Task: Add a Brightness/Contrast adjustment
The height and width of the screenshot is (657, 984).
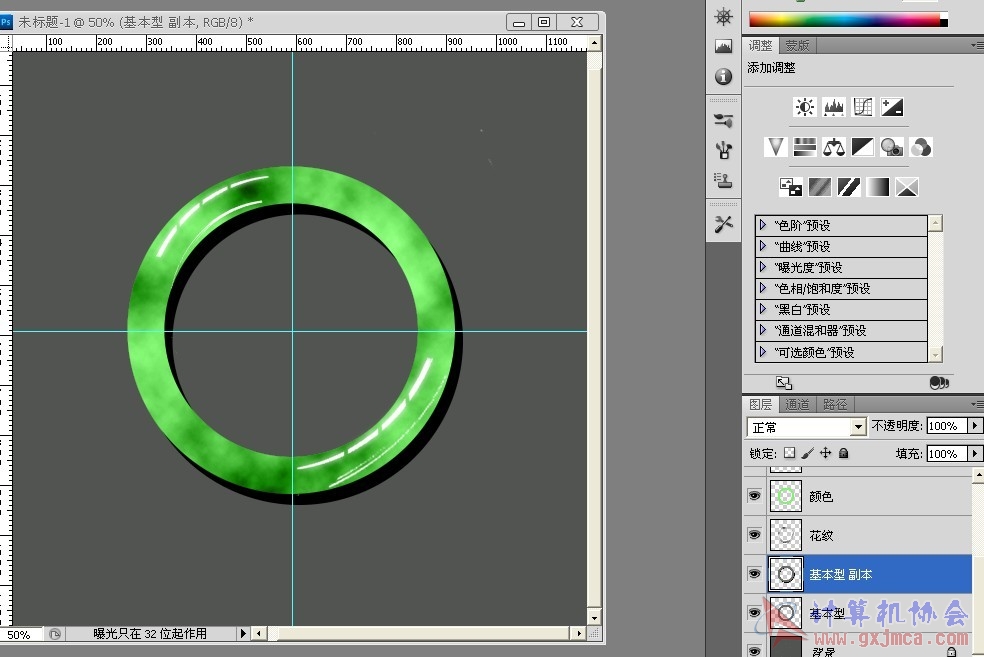Action: click(805, 107)
